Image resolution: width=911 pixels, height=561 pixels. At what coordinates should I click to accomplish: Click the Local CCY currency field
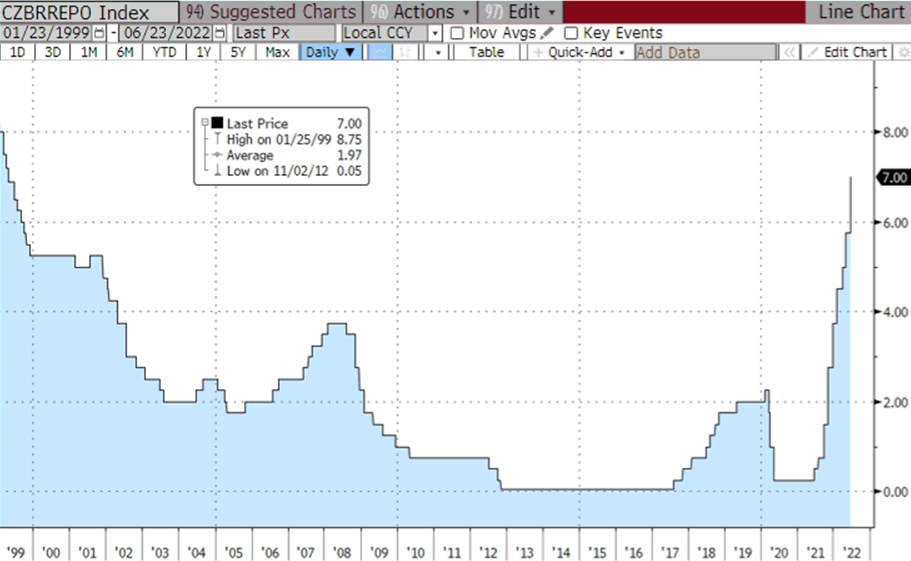pos(385,33)
